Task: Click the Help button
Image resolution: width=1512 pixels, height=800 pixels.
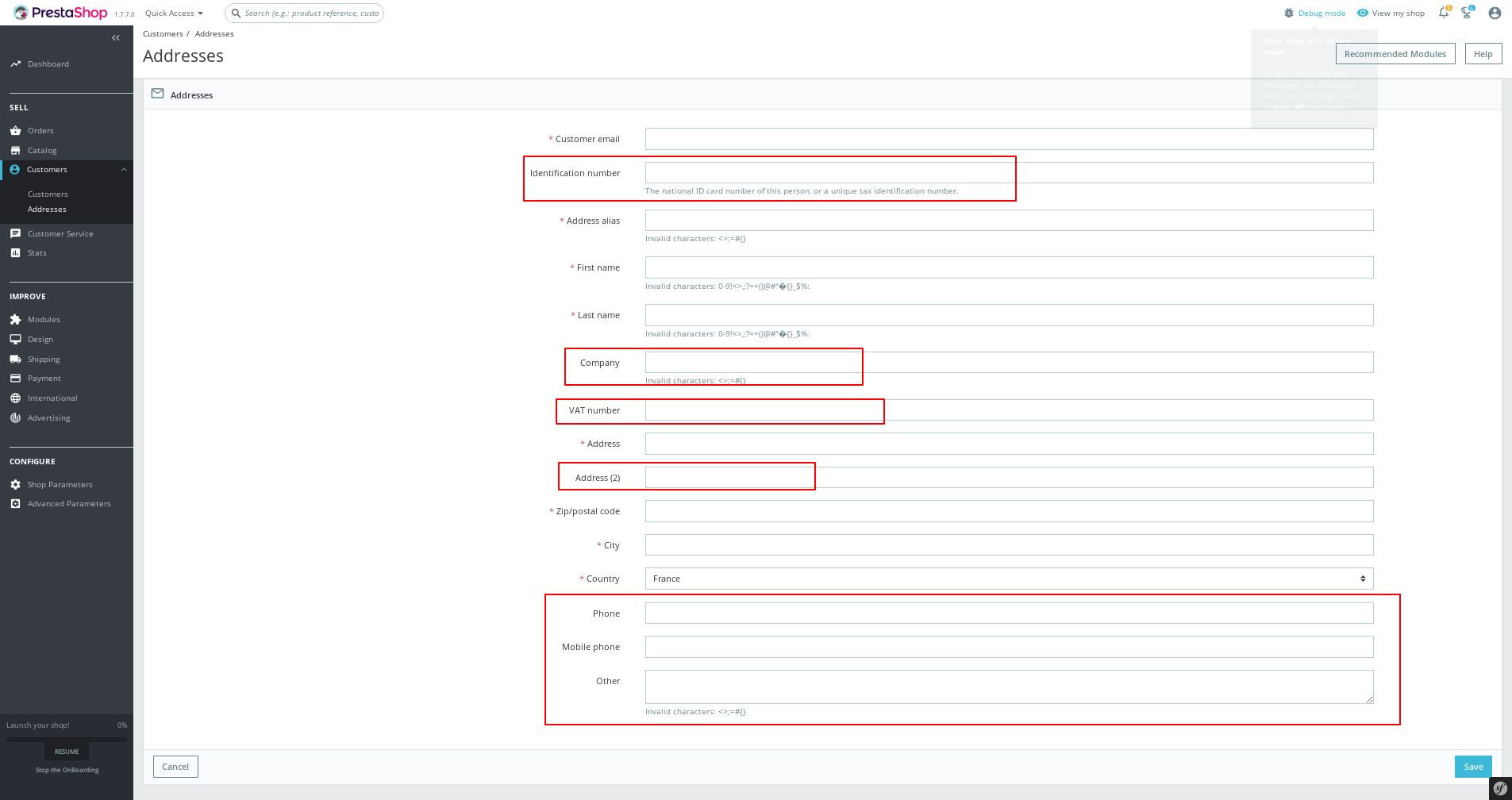Action: (x=1483, y=54)
